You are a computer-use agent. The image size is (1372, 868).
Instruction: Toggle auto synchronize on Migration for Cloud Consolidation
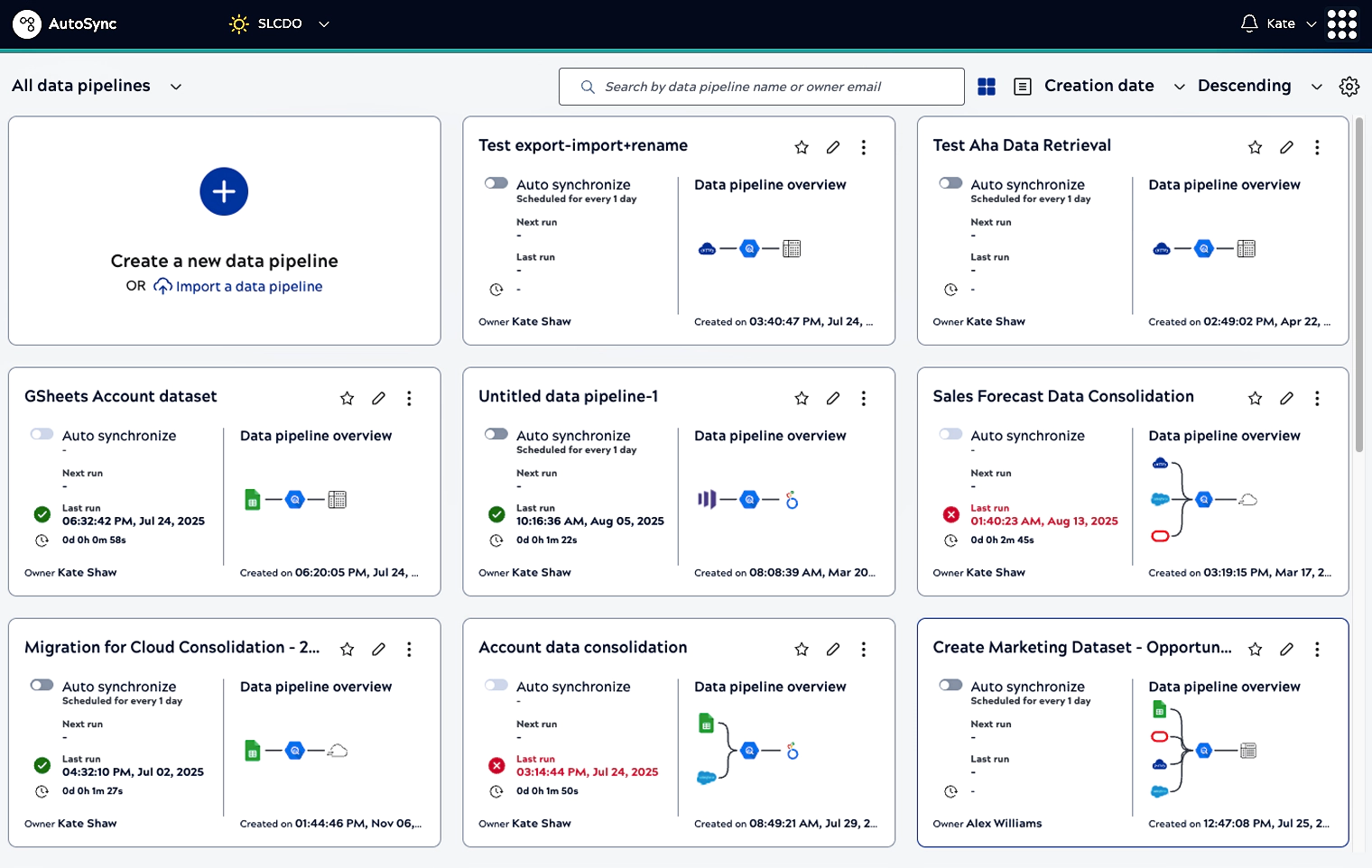[x=42, y=685]
